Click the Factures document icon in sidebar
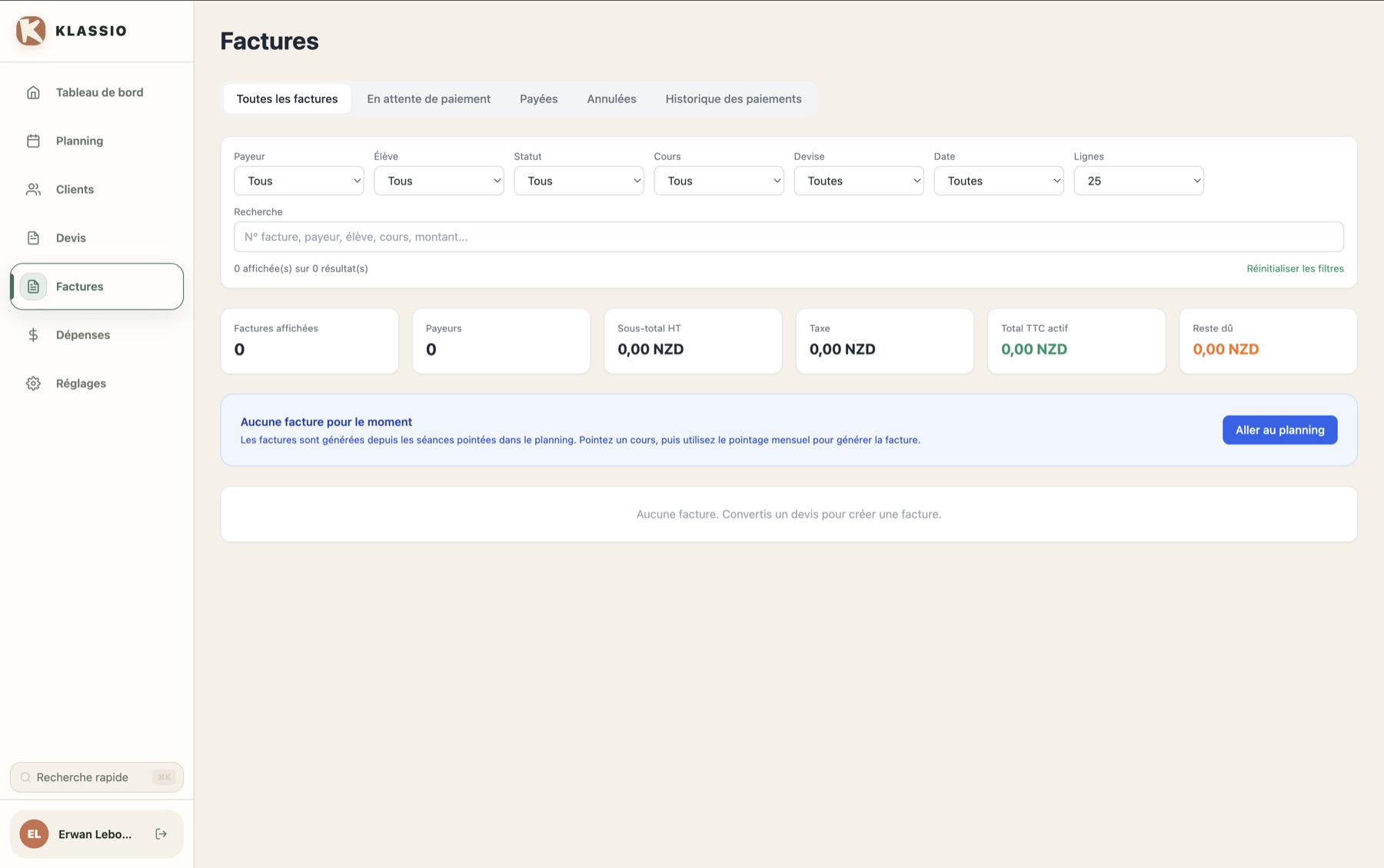 click(33, 286)
